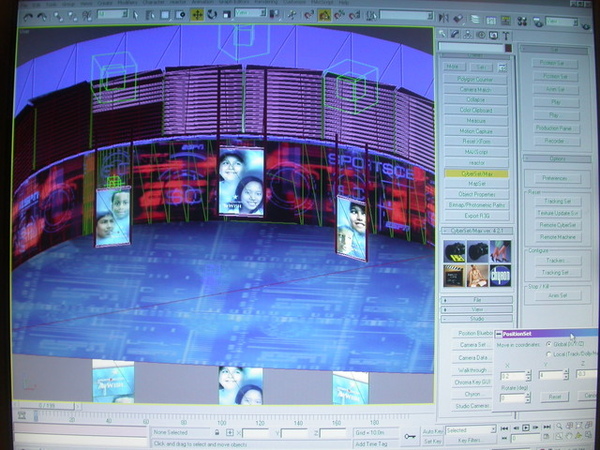Screen dimensions: 600x450
Task: Activate the Select Object arrow tool
Action: tap(135, 15)
